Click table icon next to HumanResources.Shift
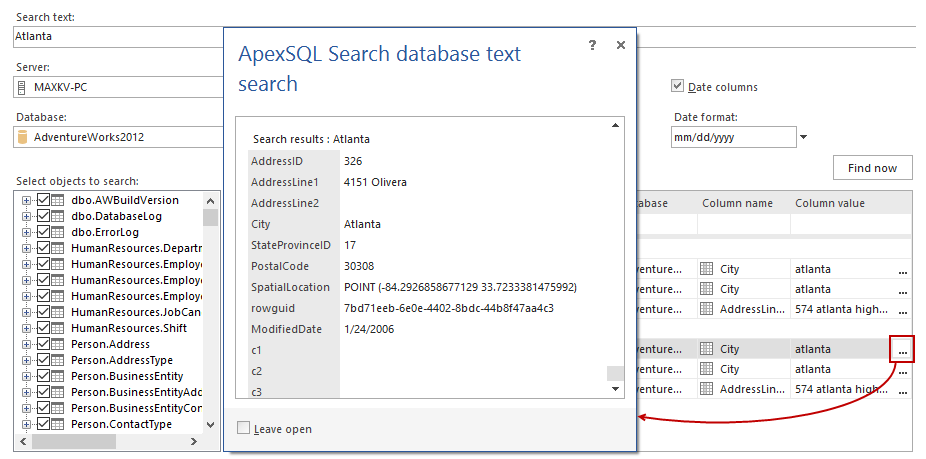Image resolution: width=926 pixels, height=459 pixels. pos(58,328)
